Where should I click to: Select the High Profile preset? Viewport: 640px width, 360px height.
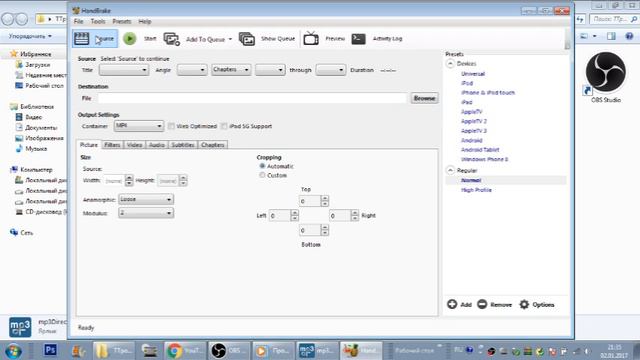click(476, 190)
